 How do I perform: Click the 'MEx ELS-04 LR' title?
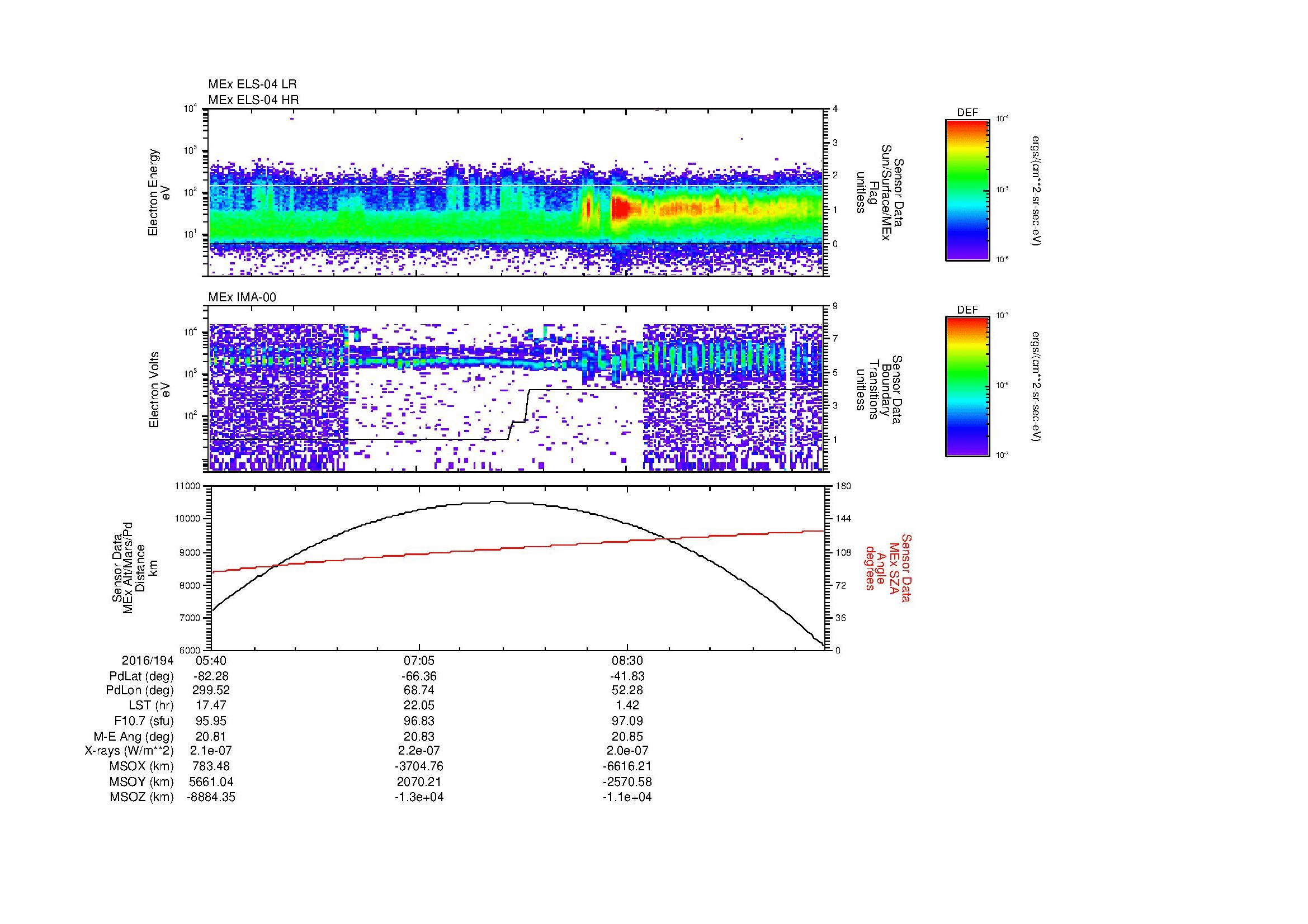click(x=252, y=84)
